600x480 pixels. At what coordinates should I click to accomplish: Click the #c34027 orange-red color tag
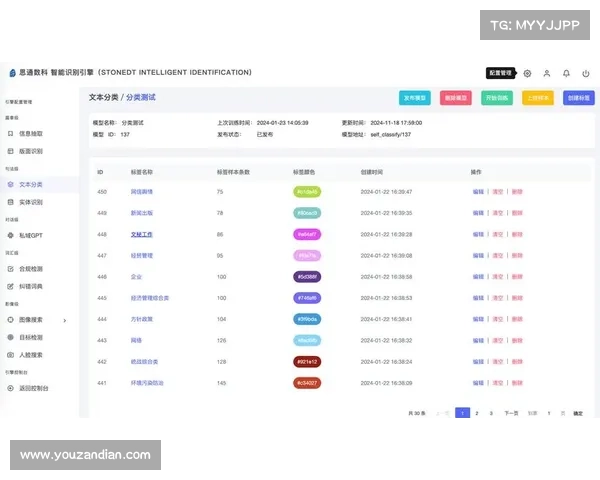point(307,383)
